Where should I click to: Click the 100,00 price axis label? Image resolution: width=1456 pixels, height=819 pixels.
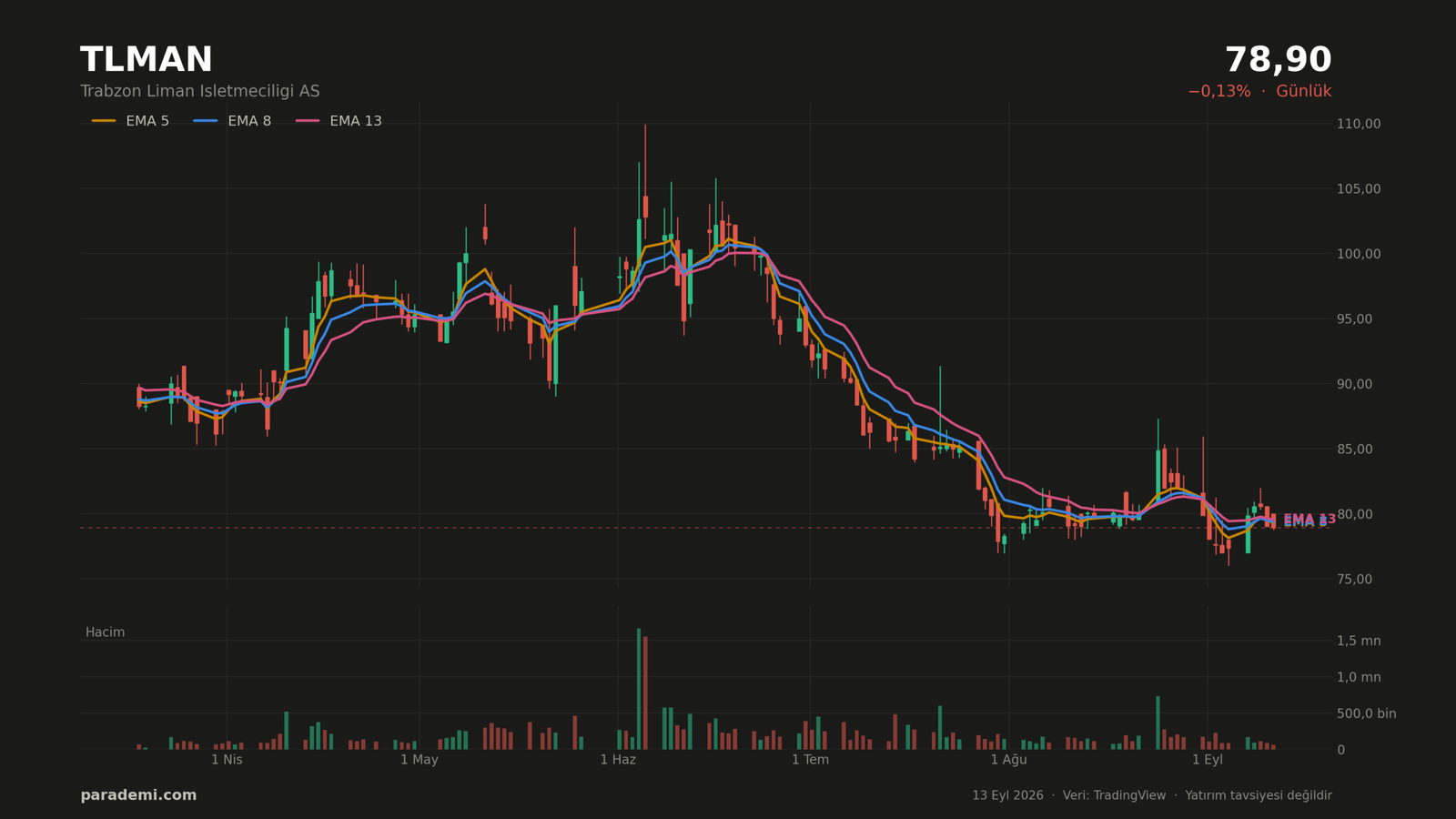[x=1358, y=254]
